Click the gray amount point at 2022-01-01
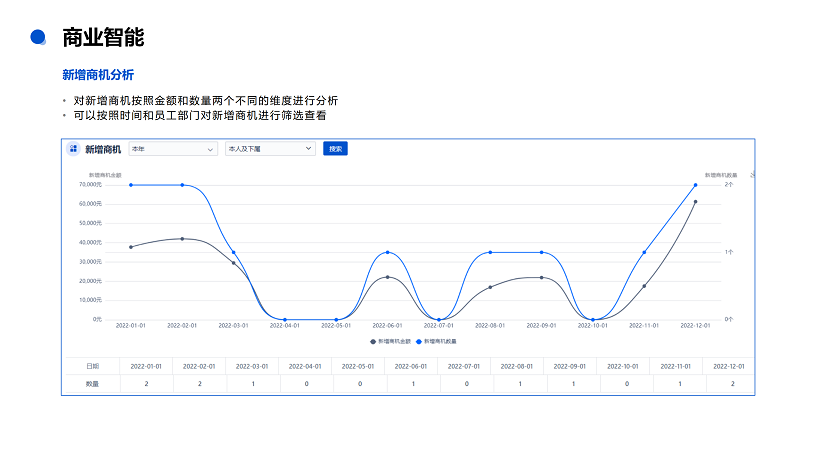The height and width of the screenshot is (461, 820). [131, 247]
